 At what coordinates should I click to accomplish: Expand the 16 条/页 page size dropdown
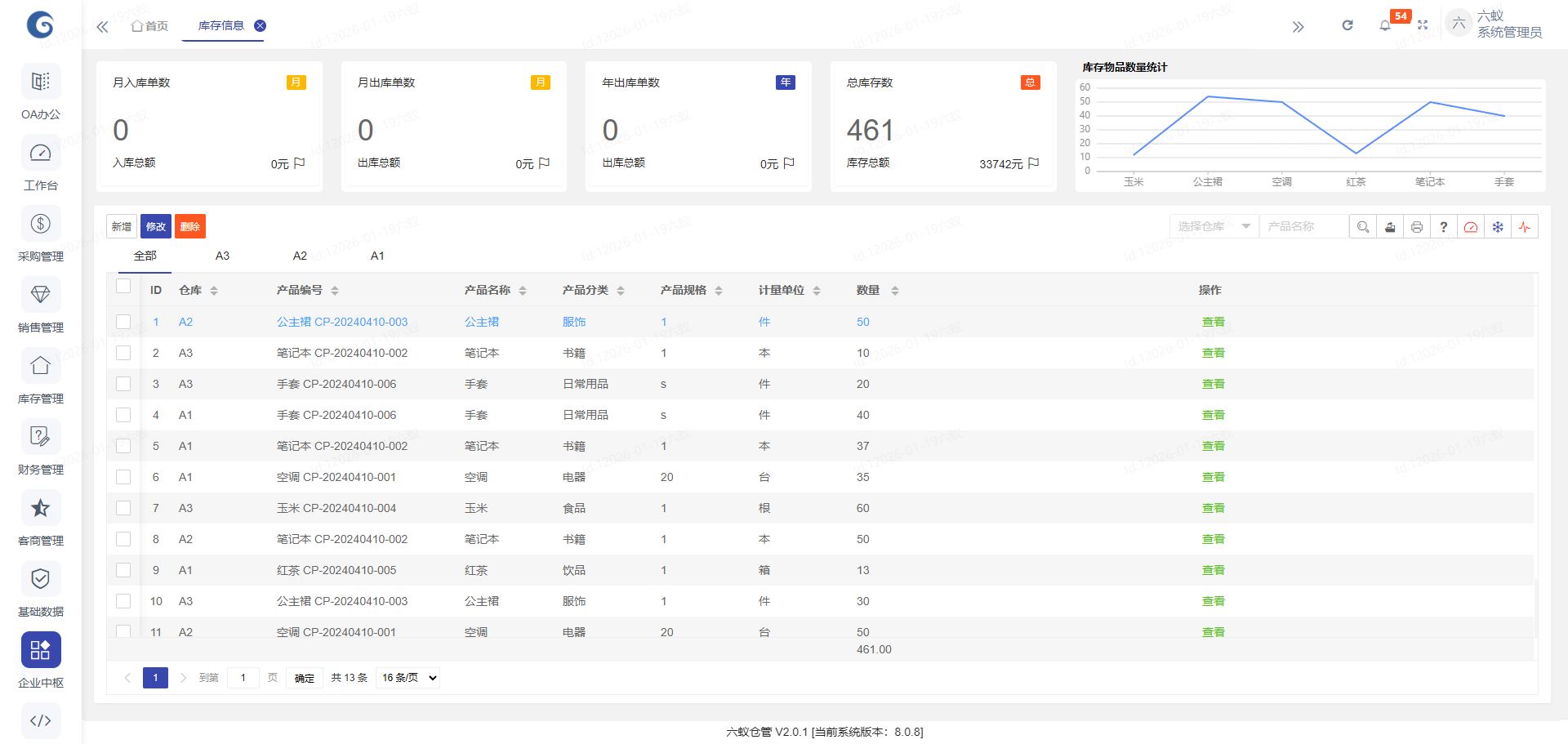[408, 678]
